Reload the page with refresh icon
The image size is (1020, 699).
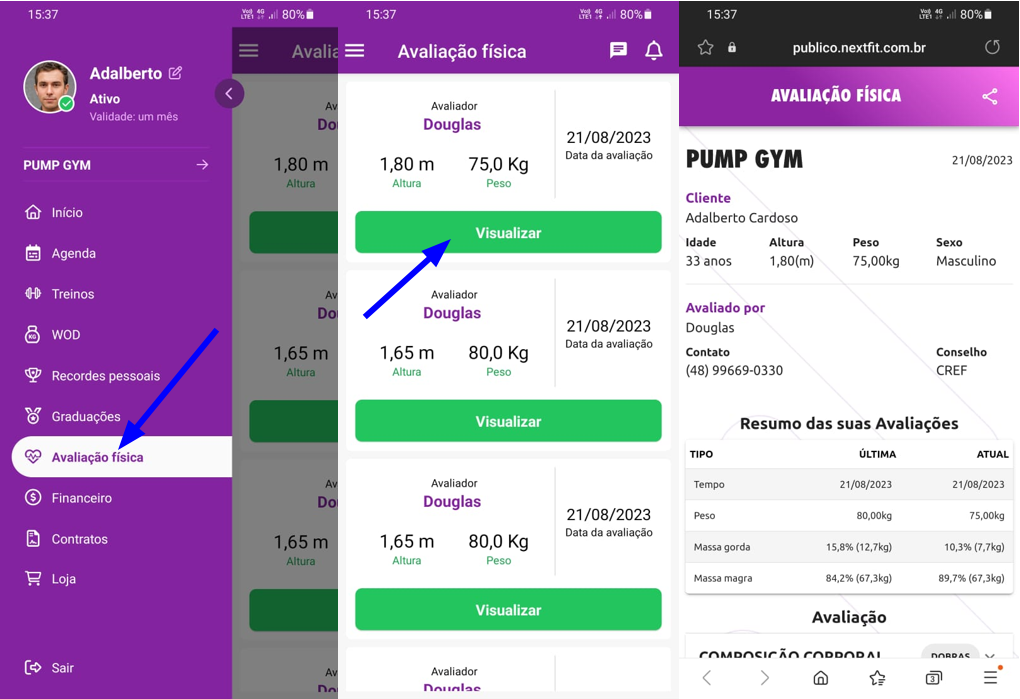click(x=992, y=47)
